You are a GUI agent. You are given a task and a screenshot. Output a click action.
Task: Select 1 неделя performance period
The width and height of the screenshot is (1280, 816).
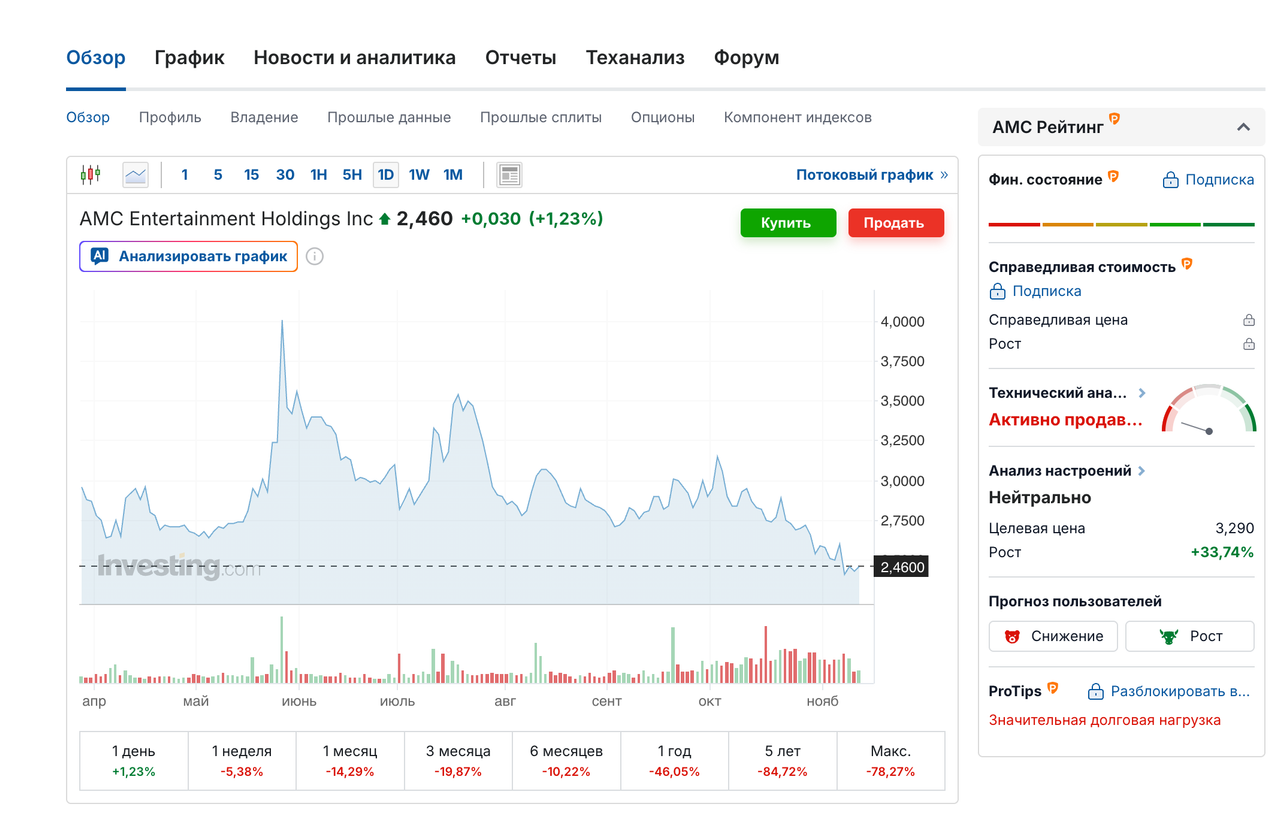coord(242,761)
